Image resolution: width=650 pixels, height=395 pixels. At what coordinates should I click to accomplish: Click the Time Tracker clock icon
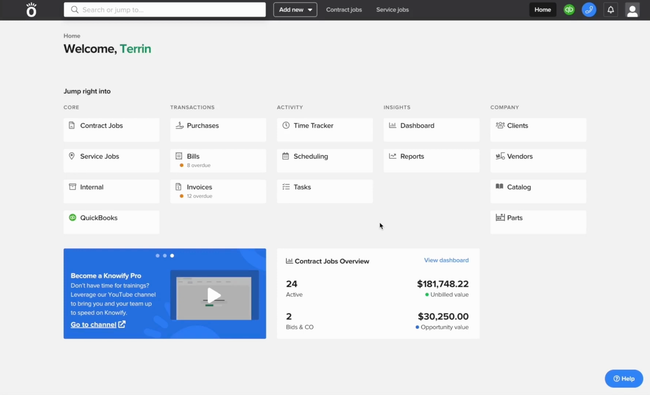(286, 125)
